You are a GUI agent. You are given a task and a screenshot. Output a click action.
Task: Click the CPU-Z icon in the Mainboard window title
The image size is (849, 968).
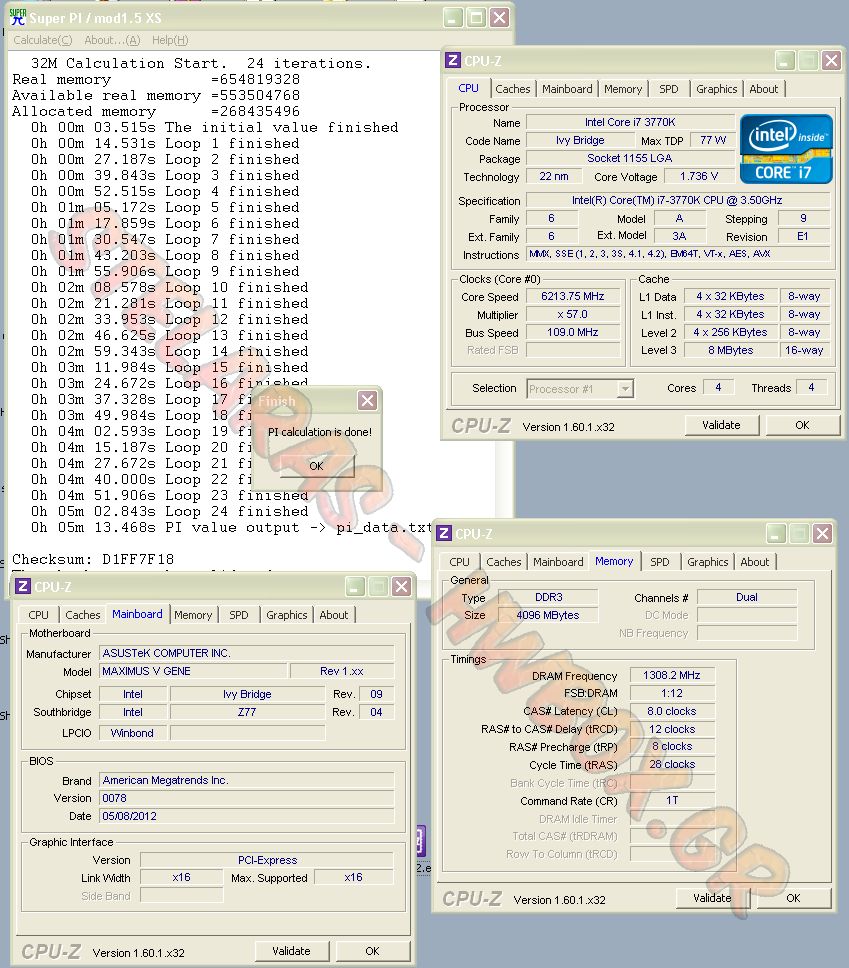coord(23,586)
